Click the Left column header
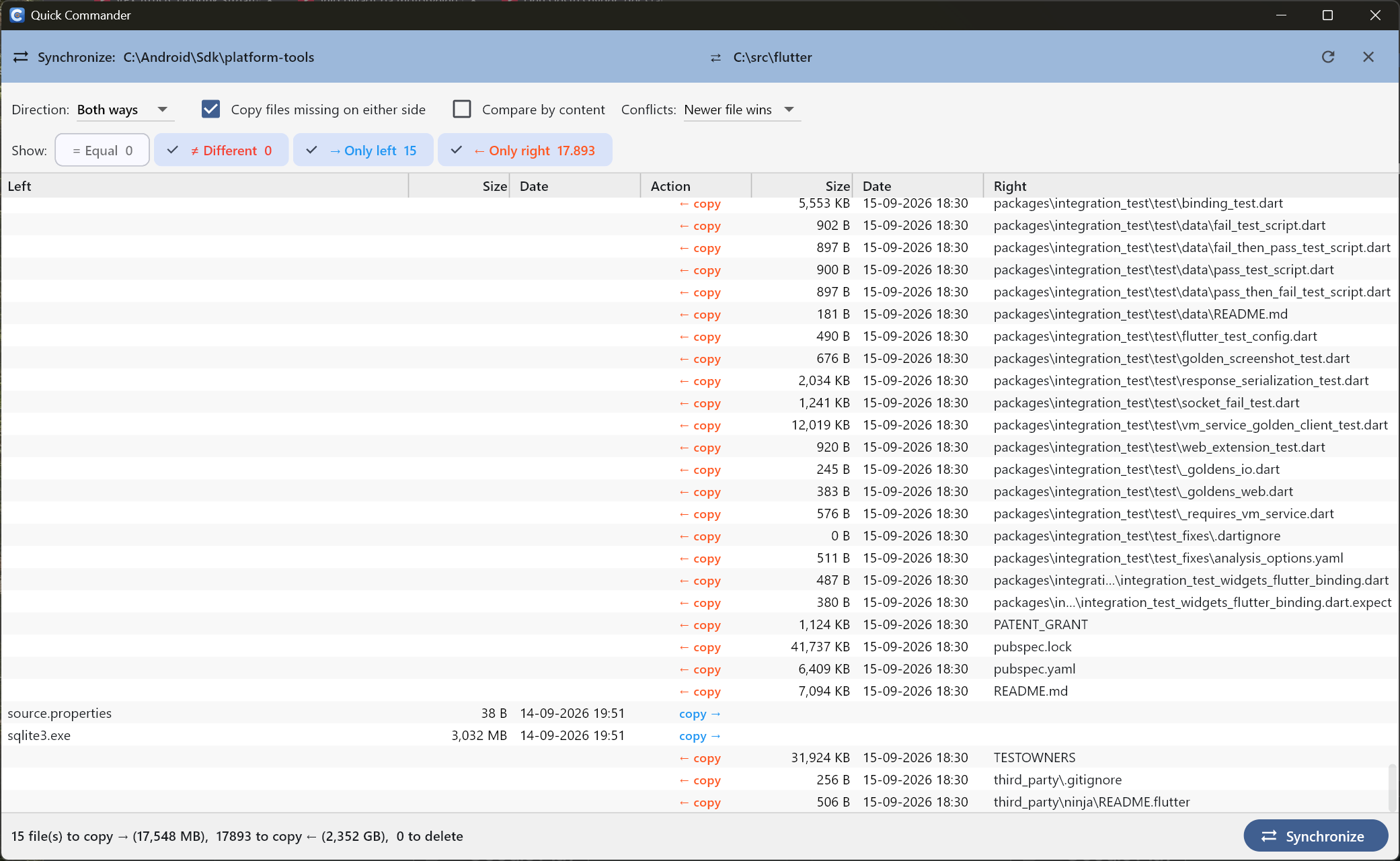This screenshot has height=861, width=1400. tap(205, 186)
